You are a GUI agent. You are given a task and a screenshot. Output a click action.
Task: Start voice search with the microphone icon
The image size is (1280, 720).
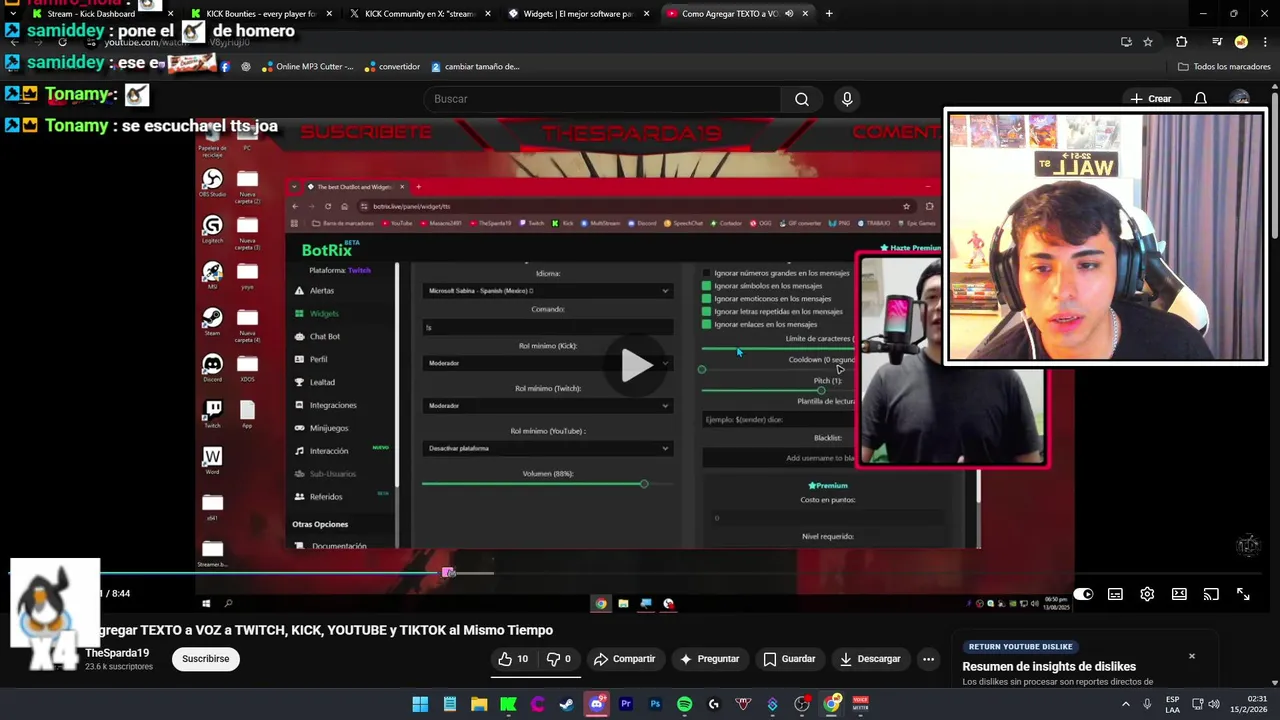pyautogui.click(x=847, y=99)
